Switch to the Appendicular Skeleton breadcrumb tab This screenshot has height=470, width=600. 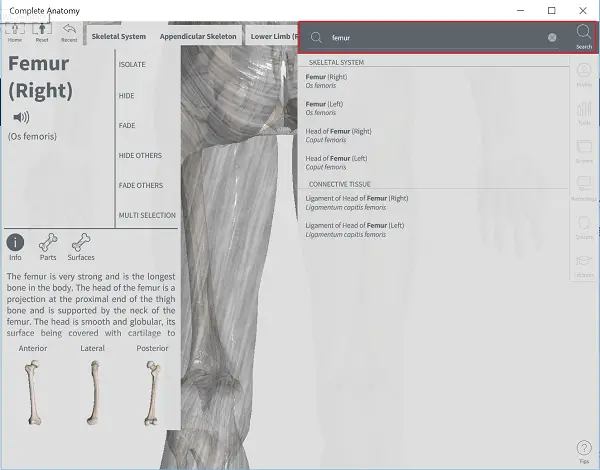coord(198,36)
